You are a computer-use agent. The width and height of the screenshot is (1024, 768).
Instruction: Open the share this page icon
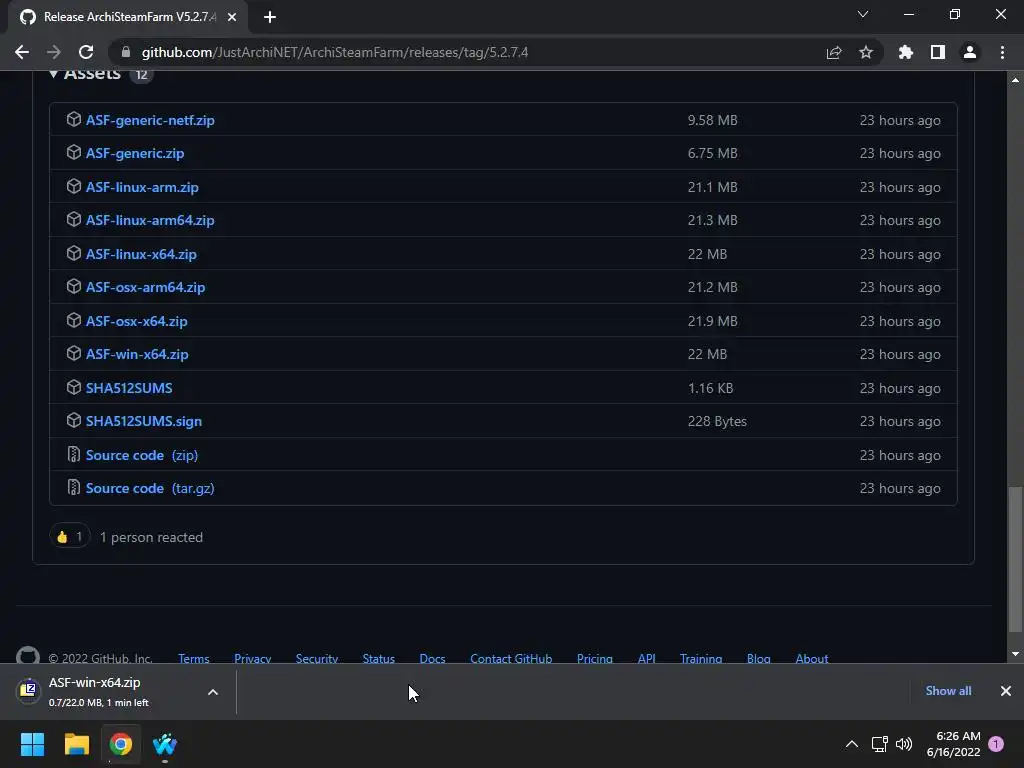pos(834,52)
